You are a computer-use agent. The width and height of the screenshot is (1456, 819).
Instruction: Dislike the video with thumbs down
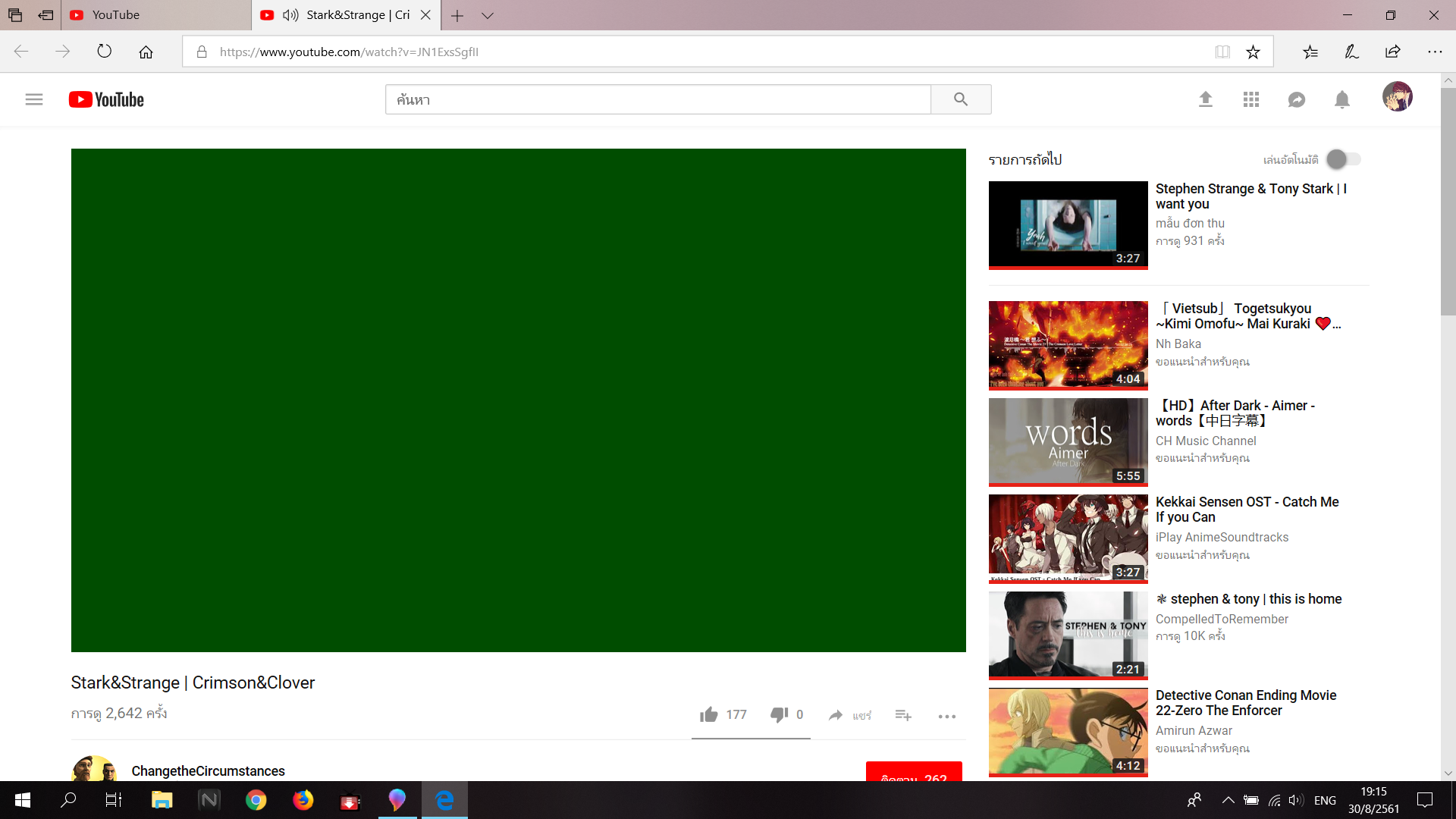point(779,714)
